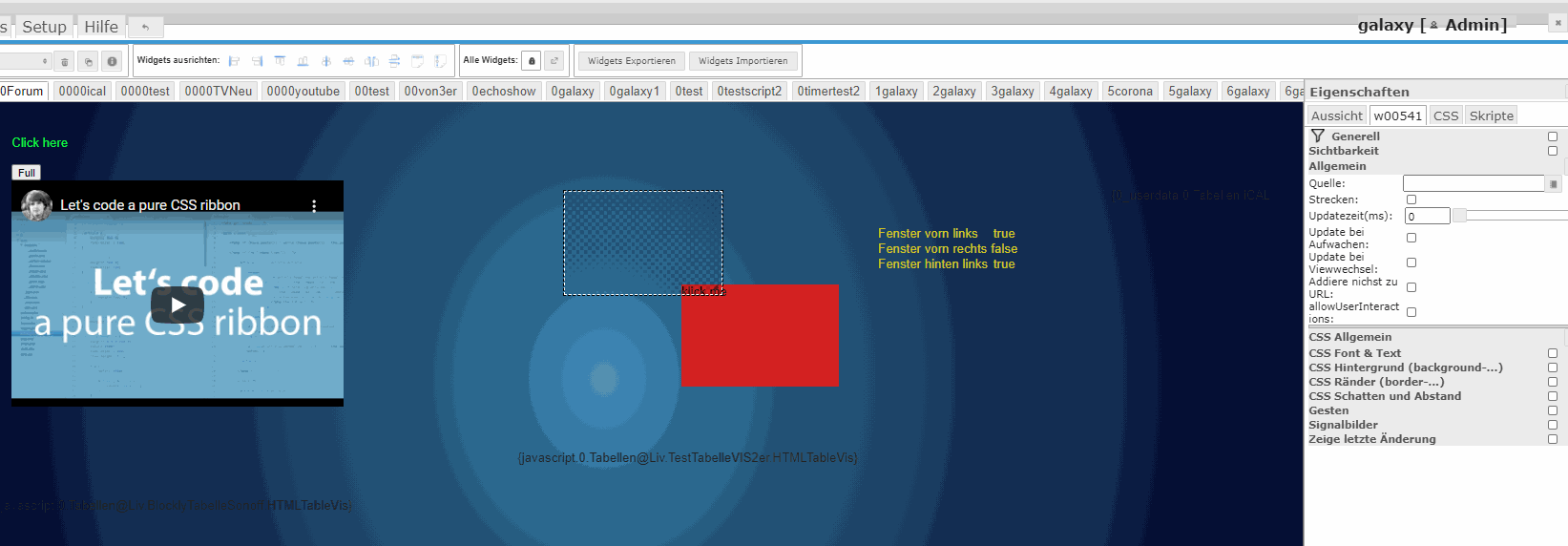Lock all widgets icon
The height and width of the screenshot is (546, 1568).
[x=533, y=61]
